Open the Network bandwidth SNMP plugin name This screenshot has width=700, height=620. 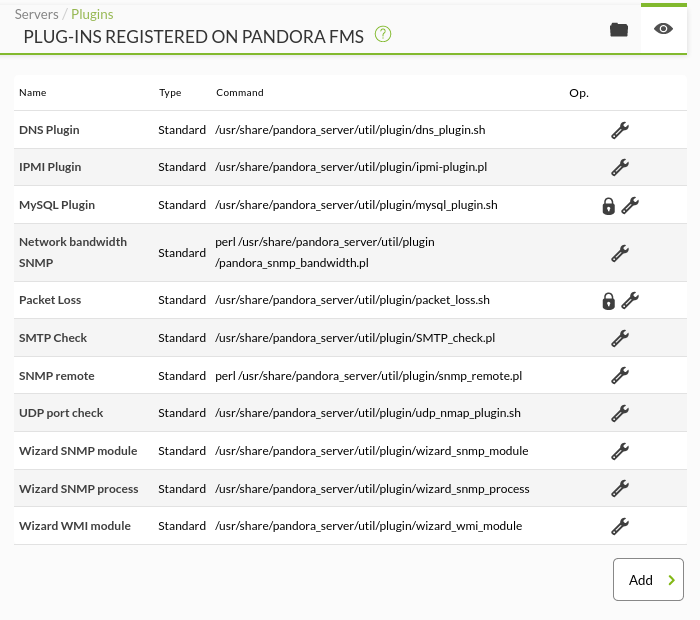click(72, 252)
